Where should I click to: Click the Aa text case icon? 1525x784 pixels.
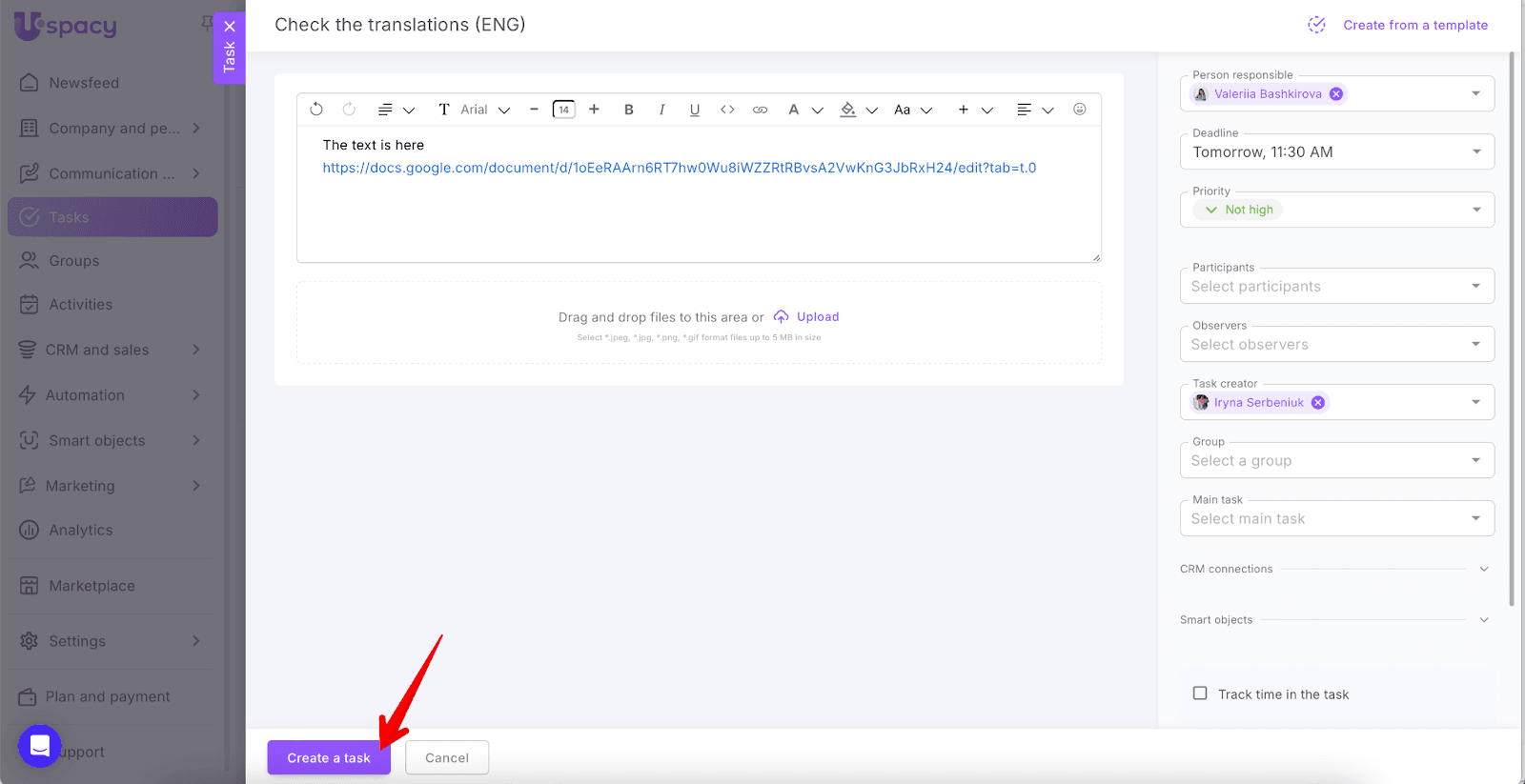pos(902,110)
